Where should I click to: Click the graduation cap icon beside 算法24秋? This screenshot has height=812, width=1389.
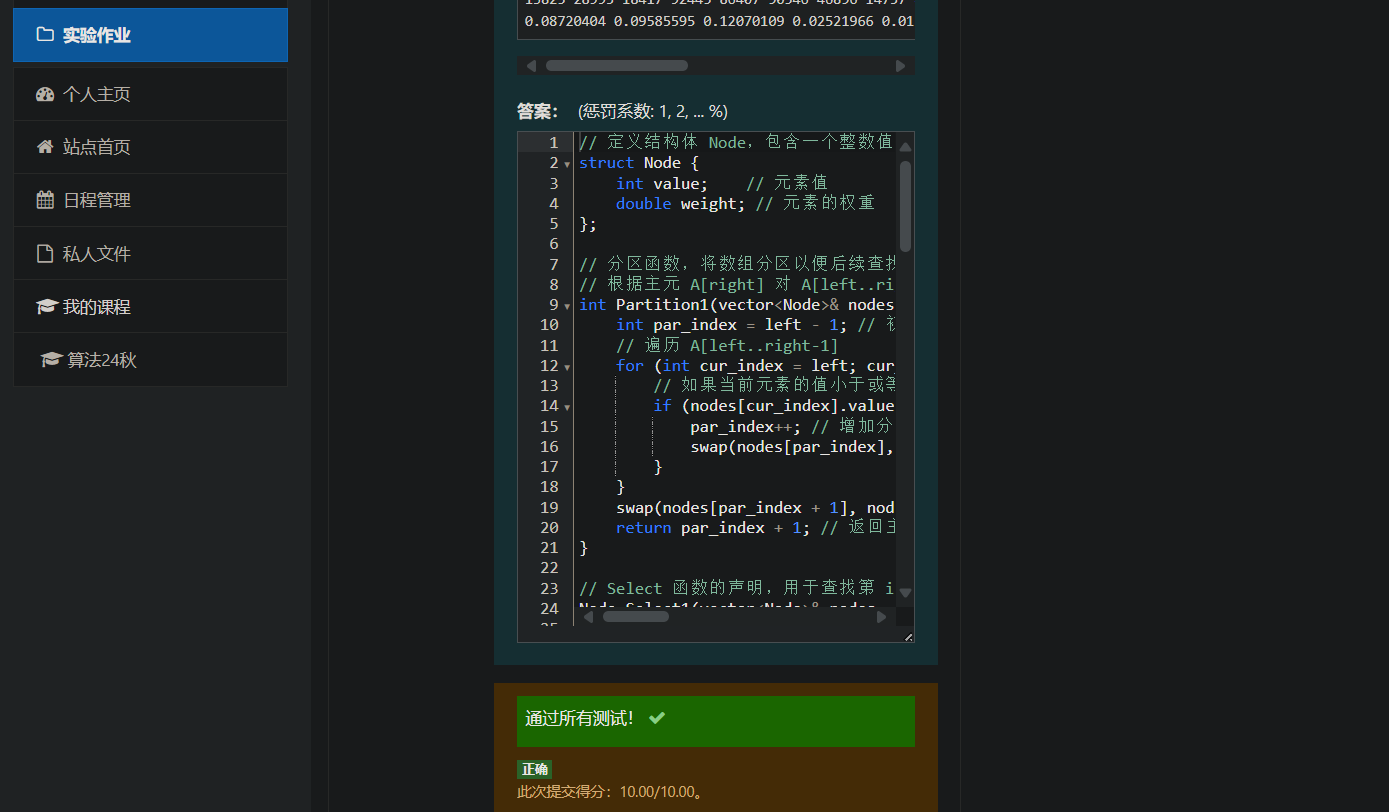[51, 360]
